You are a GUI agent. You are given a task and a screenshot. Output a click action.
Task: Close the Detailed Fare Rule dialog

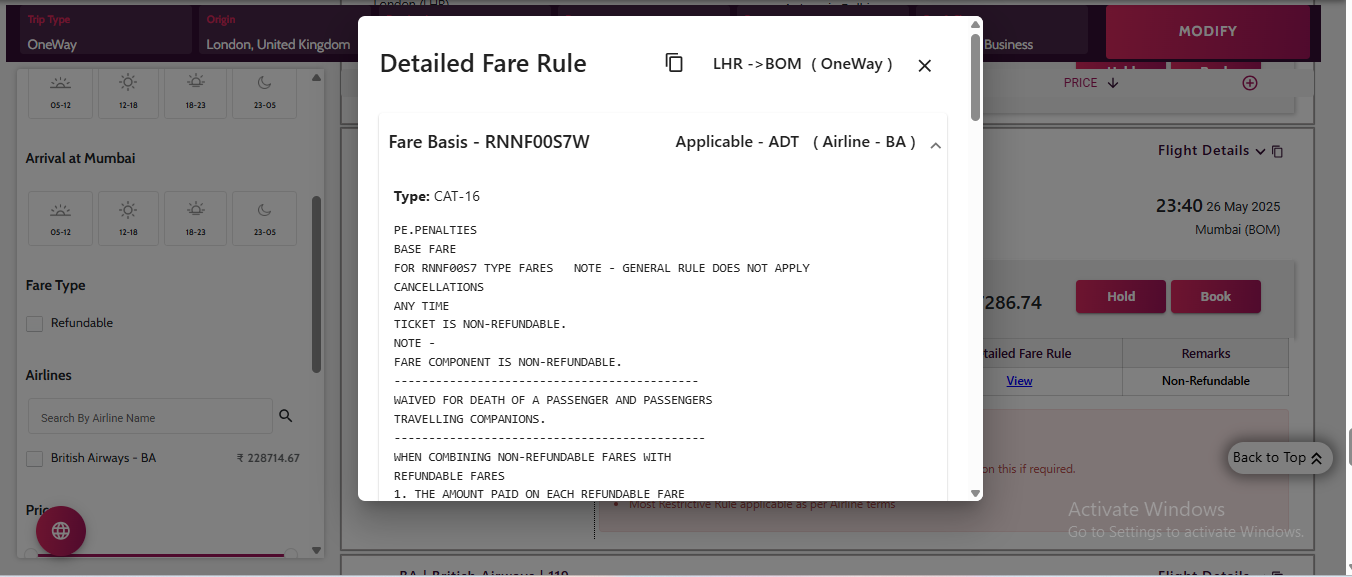pyautogui.click(x=924, y=65)
